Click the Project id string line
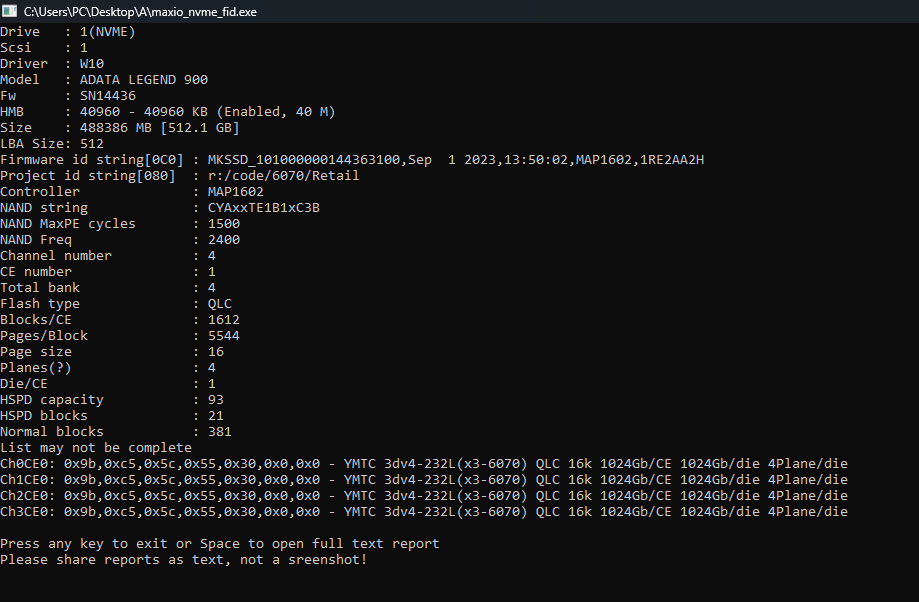Image resolution: width=919 pixels, height=602 pixels. [x=180, y=176]
